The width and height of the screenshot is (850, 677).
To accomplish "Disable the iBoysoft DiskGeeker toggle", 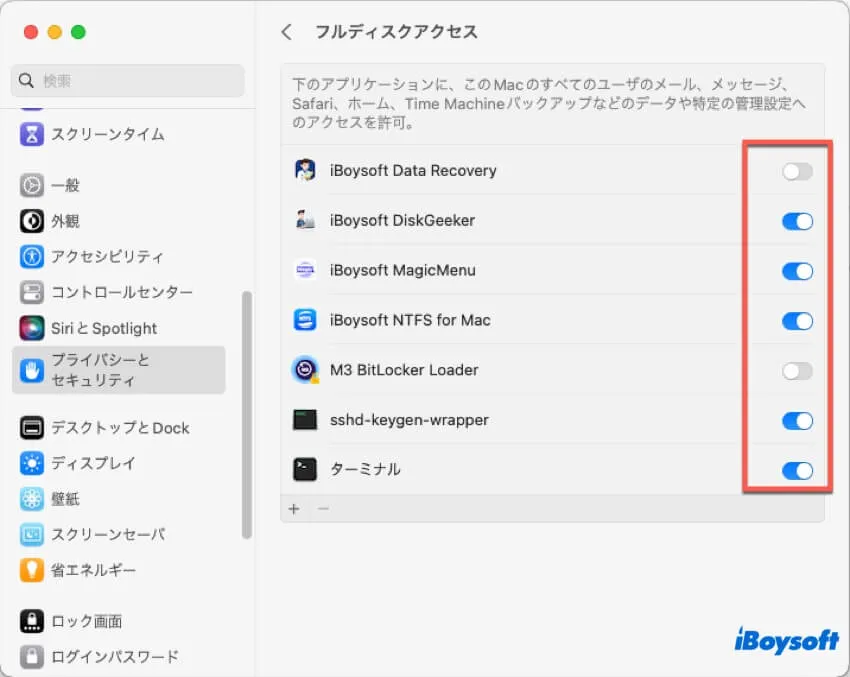I will 797,221.
